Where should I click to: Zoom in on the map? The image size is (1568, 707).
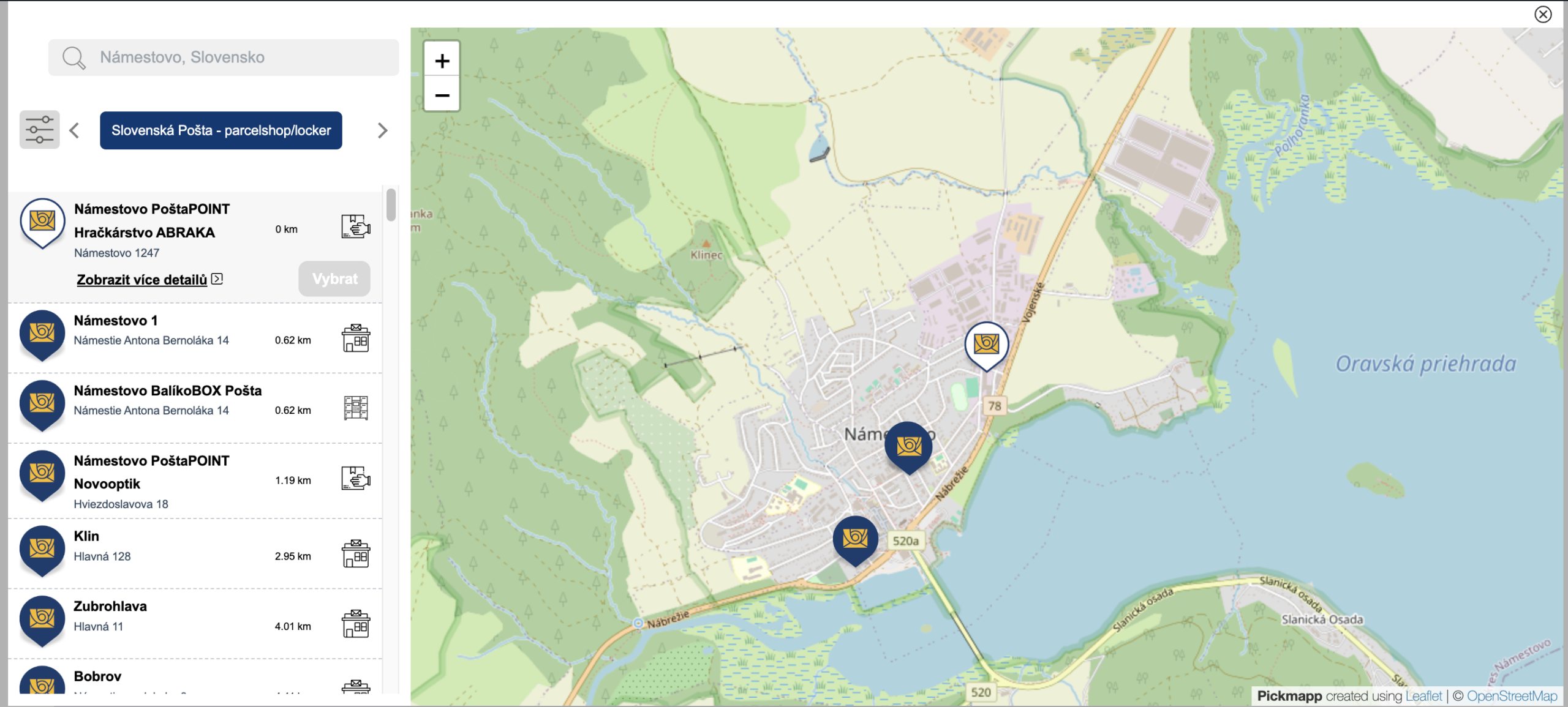(442, 61)
